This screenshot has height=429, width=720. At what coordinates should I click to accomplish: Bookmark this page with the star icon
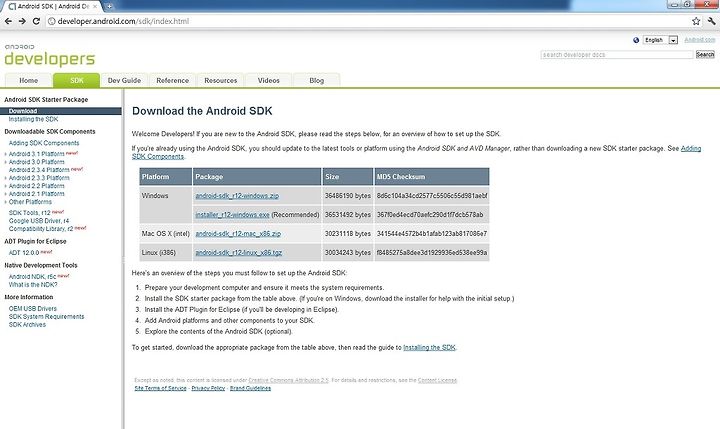tap(696, 21)
